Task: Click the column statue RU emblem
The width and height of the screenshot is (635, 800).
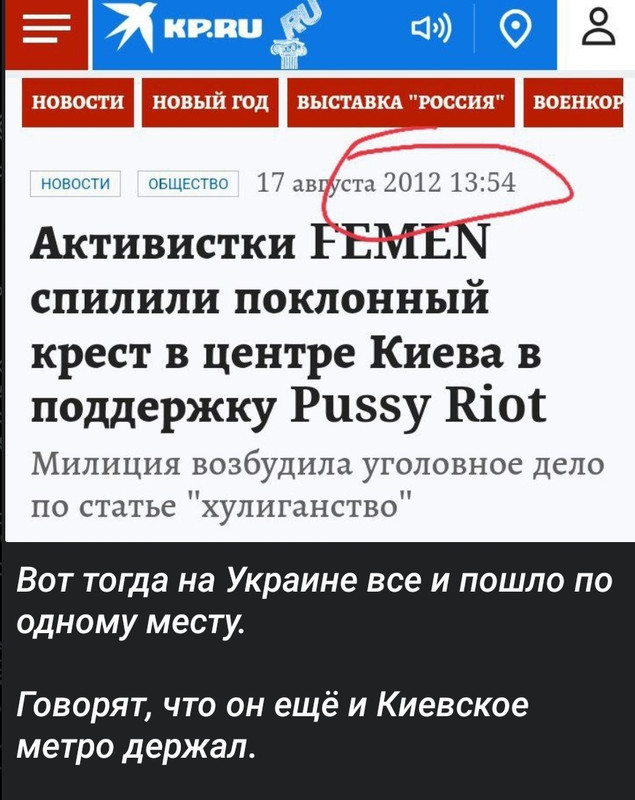Action: click(296, 36)
